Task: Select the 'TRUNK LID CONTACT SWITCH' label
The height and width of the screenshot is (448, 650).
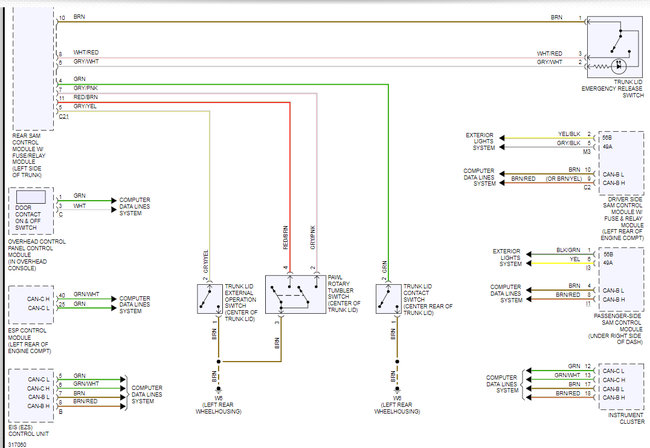Action: click(428, 299)
